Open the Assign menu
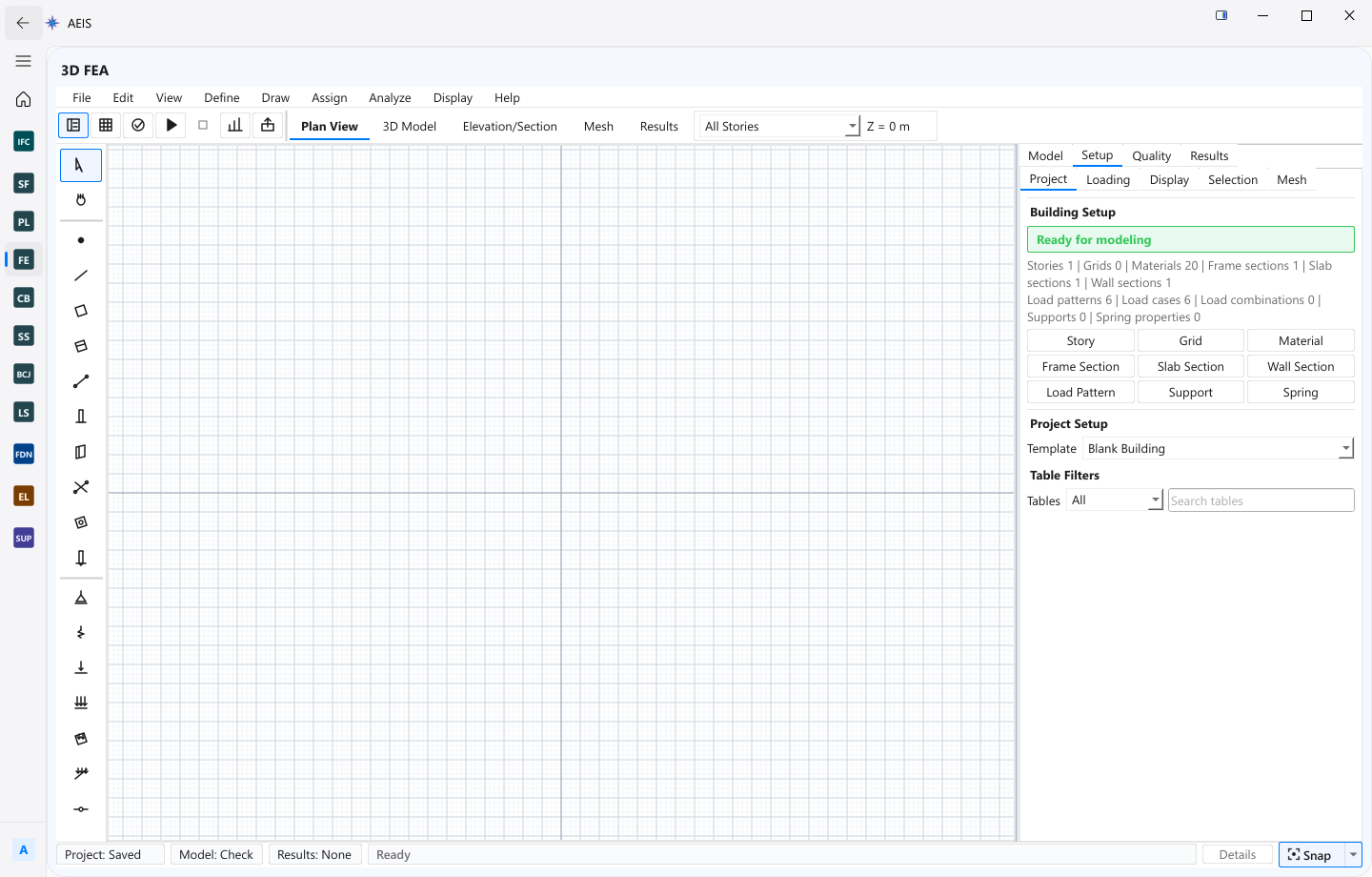 coord(330,97)
